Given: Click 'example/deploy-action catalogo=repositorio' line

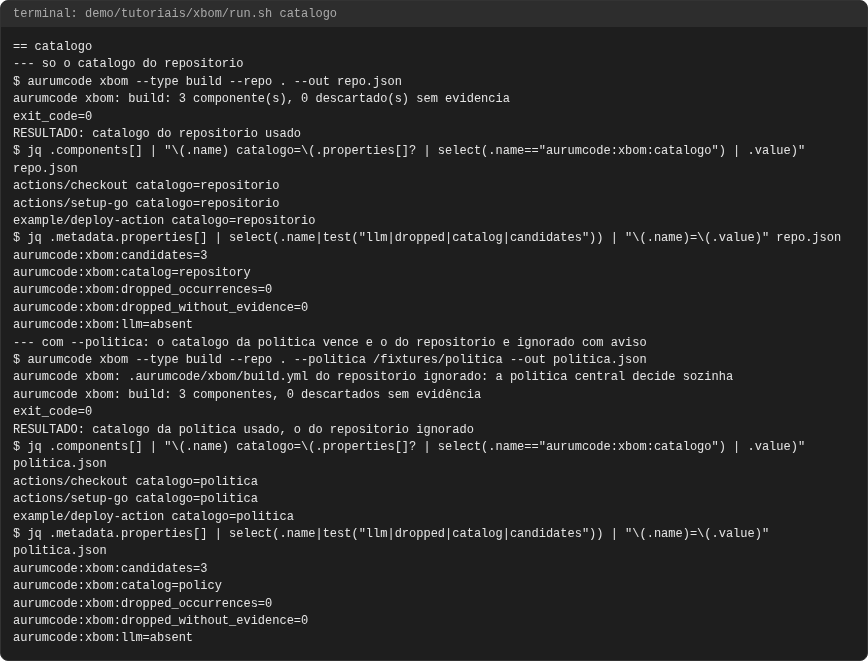Looking at the screenshot, I should (164, 220).
